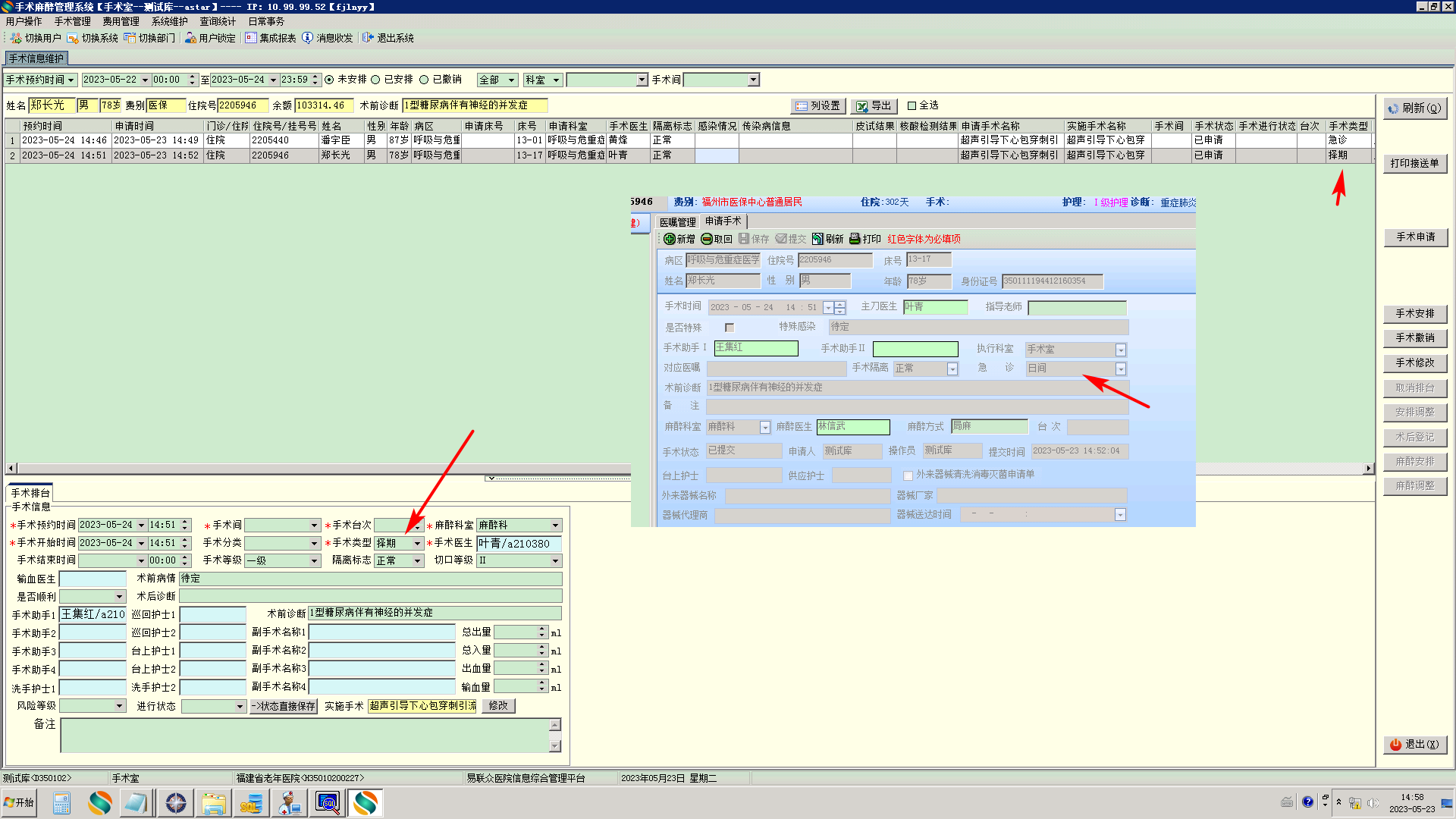Screen dimensions: 1456x819
Task: Open 集成报表 report icon
Action: [251, 38]
